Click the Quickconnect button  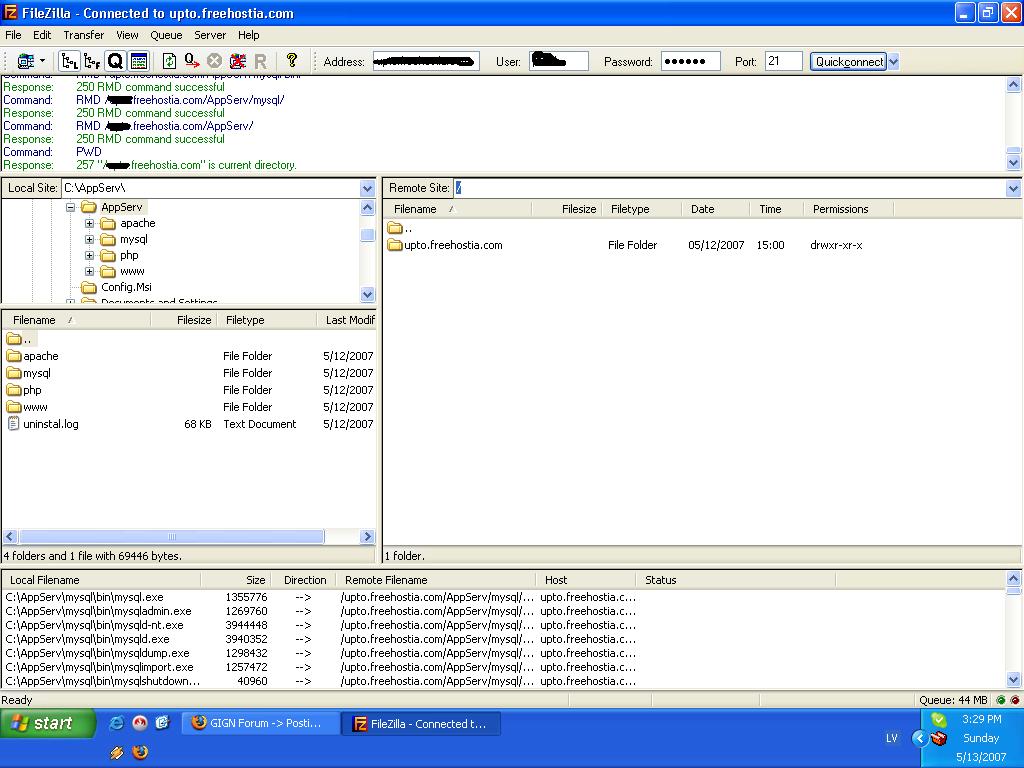coord(848,61)
